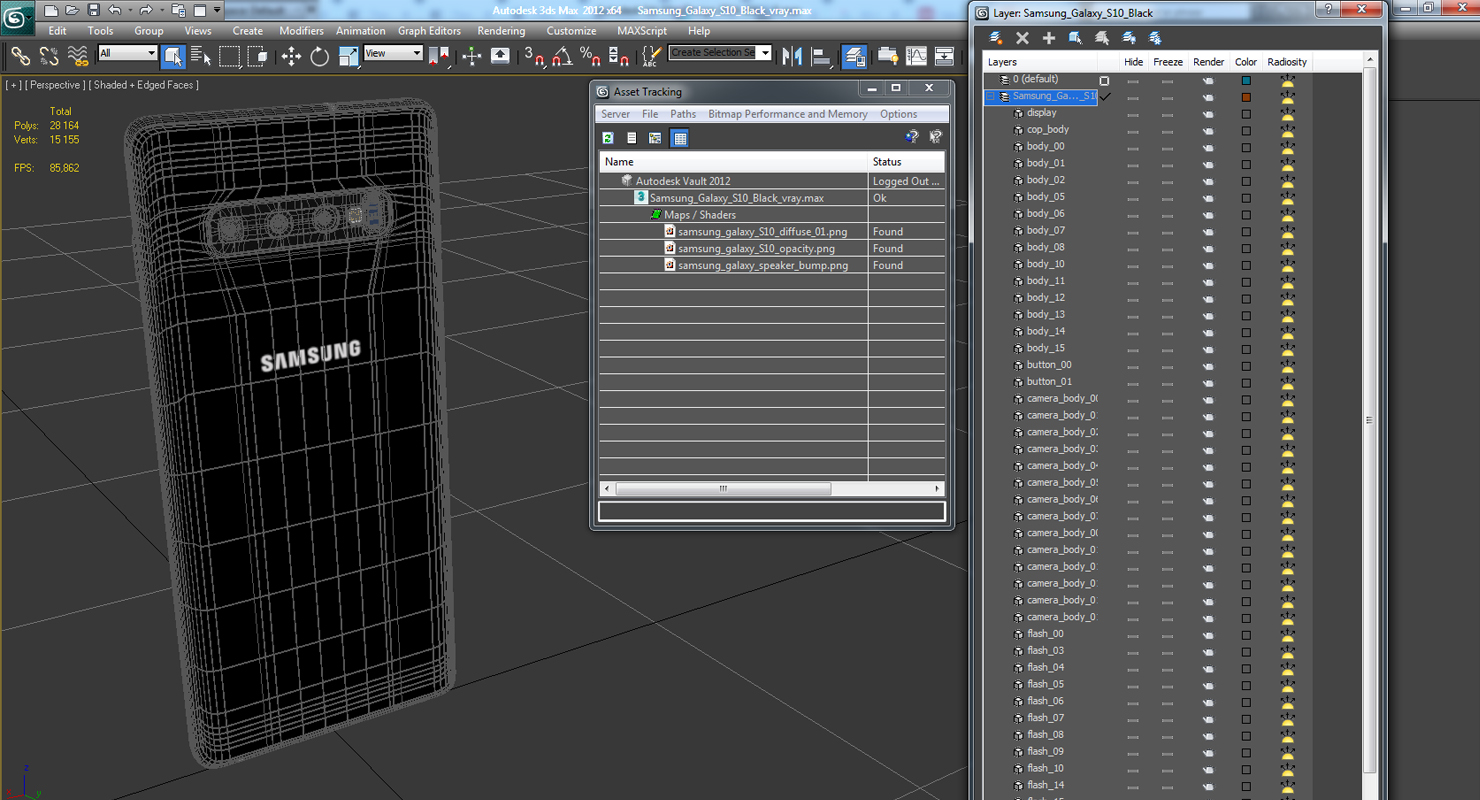This screenshot has height=800, width=1480.
Task: Click the Name column header in Asset Tracking
Action: coord(734,162)
